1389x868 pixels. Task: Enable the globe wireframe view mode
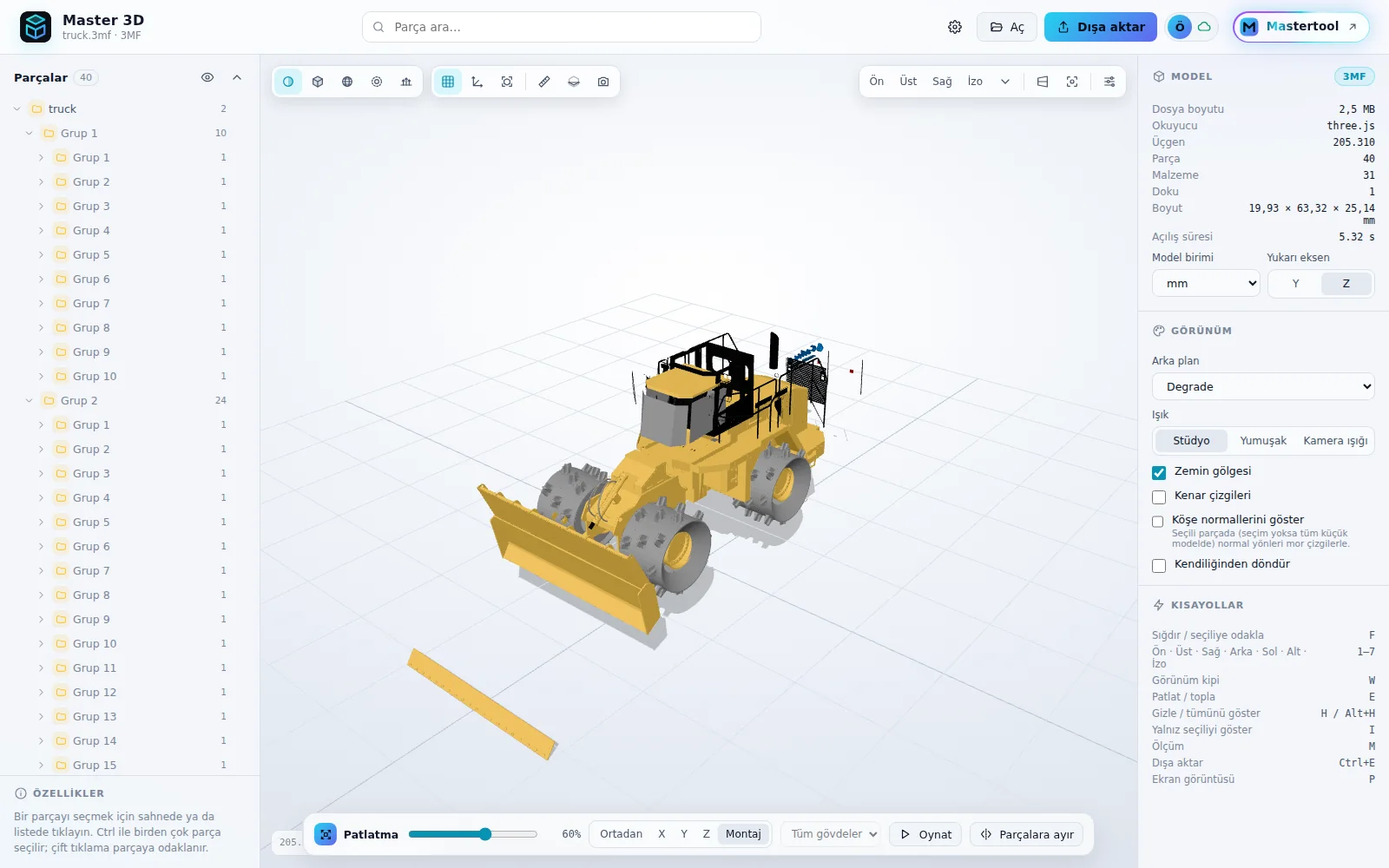click(x=347, y=82)
